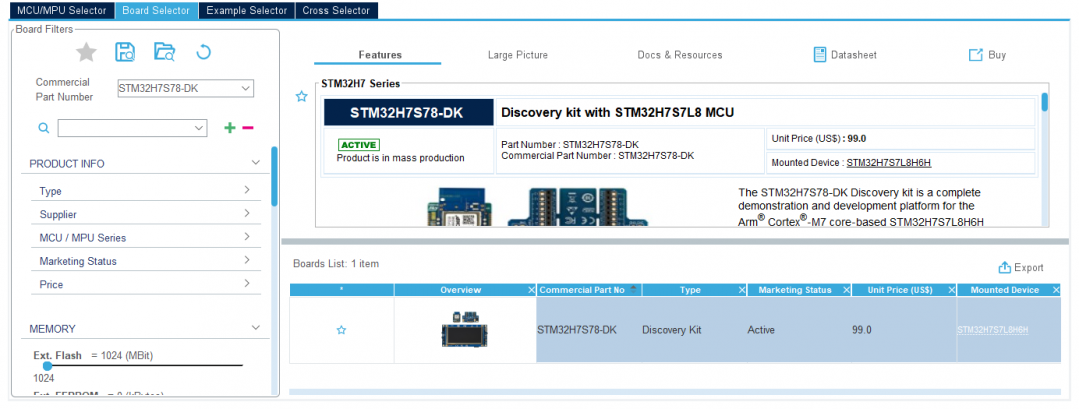Switch to Cross Selector tab
Image resolution: width=1079 pixels, height=409 pixels.
point(336,10)
